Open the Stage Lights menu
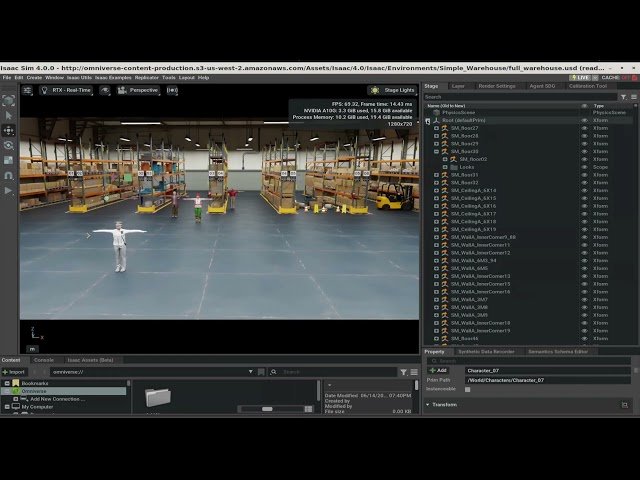Viewport: 640px width, 480px height. coord(392,90)
